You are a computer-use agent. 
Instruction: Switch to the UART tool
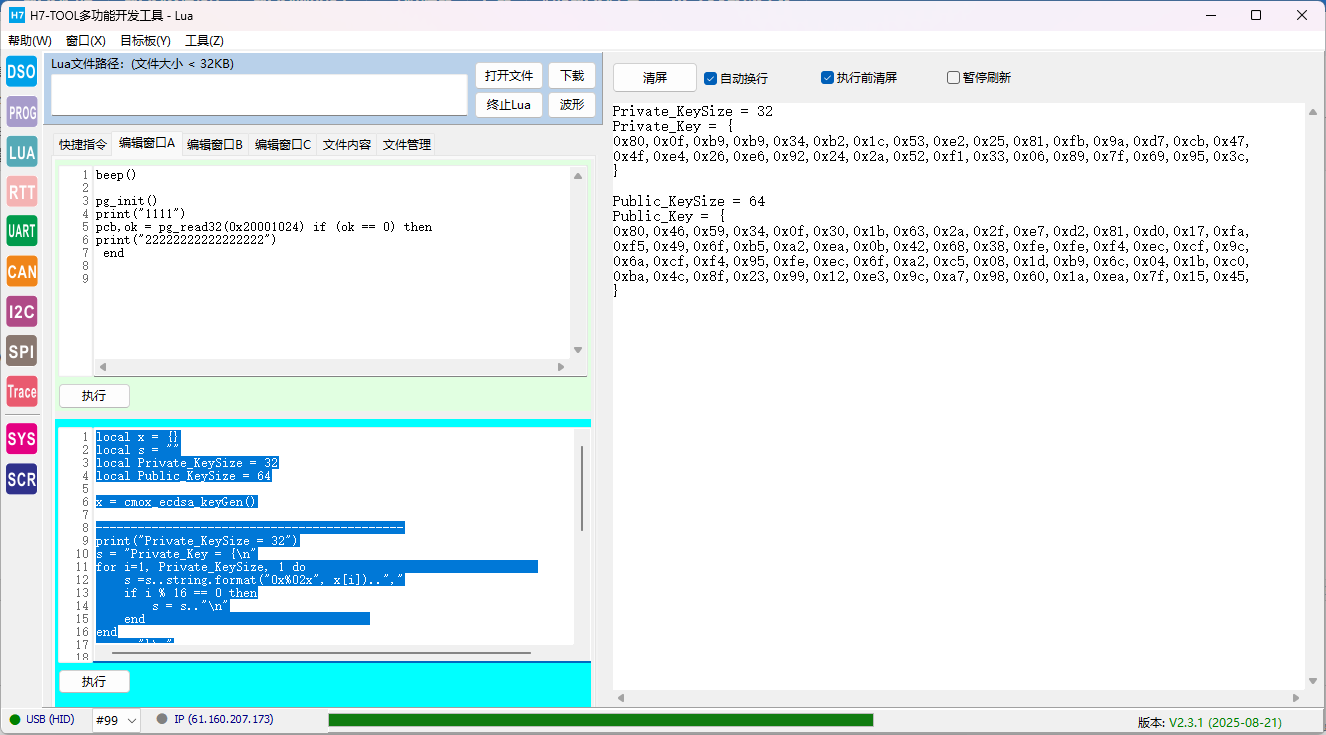pyautogui.click(x=21, y=232)
